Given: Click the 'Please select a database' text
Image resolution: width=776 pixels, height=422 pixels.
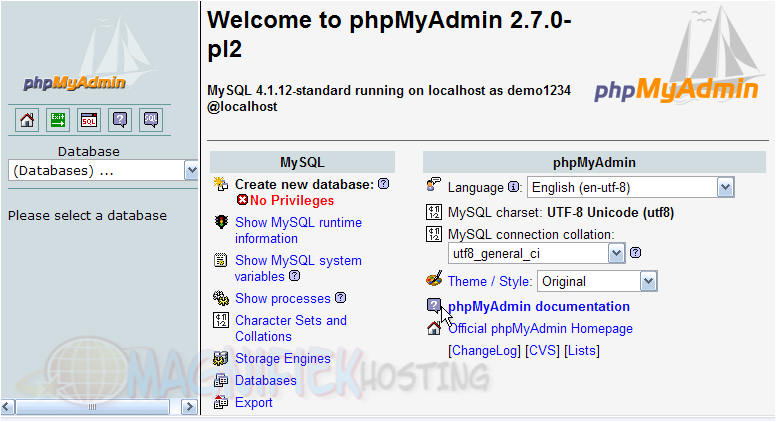Looking at the screenshot, I should pyautogui.click(x=87, y=216).
